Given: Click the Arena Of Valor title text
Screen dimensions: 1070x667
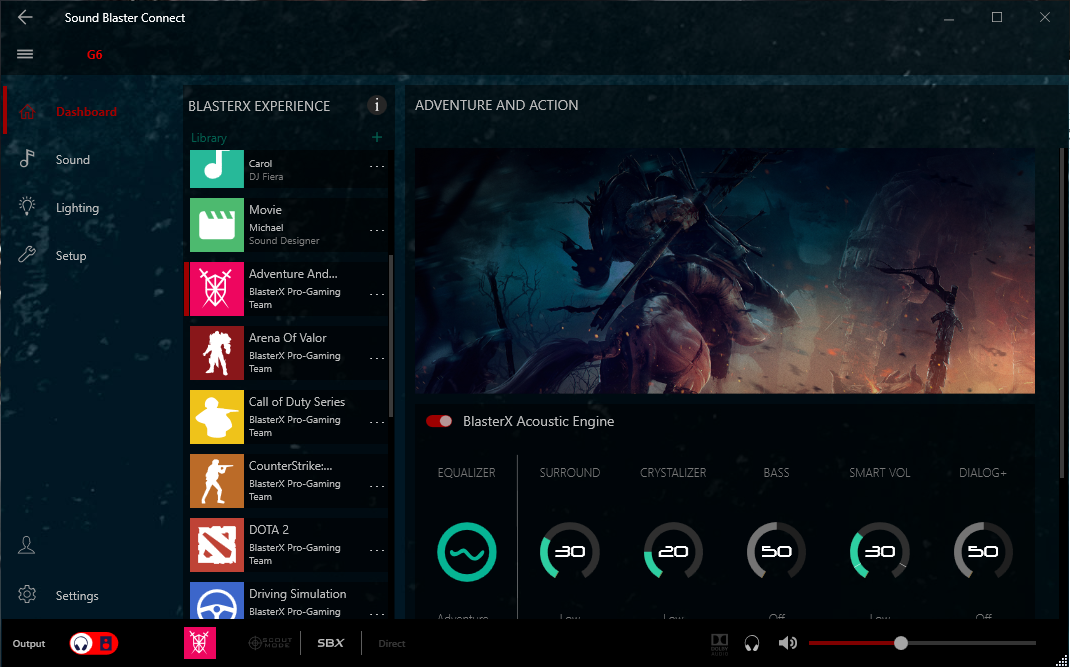Looking at the screenshot, I should 287,338.
